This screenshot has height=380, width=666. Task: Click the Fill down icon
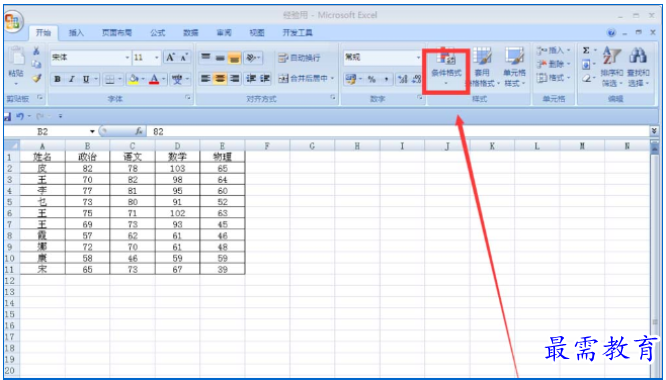pyautogui.click(x=586, y=65)
